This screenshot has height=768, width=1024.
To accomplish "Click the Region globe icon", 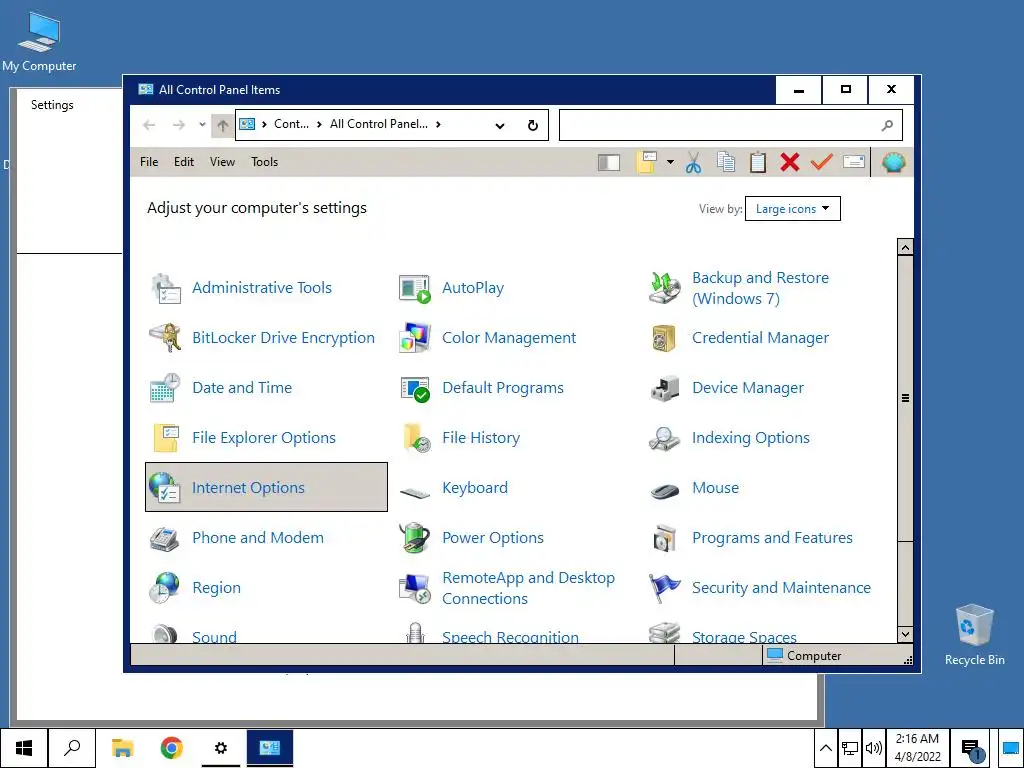I will pos(165,587).
